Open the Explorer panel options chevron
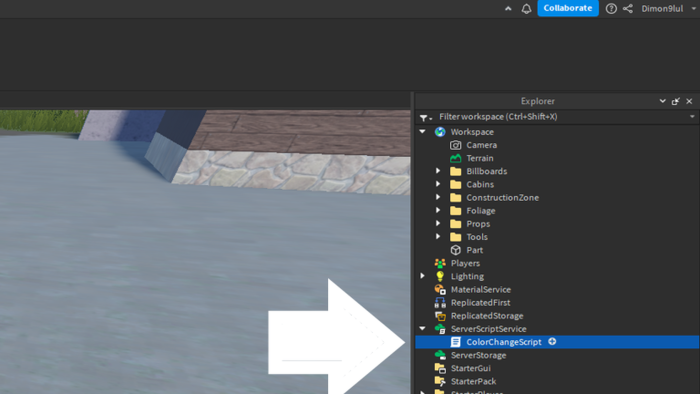This screenshot has width=700, height=394. tap(662, 101)
